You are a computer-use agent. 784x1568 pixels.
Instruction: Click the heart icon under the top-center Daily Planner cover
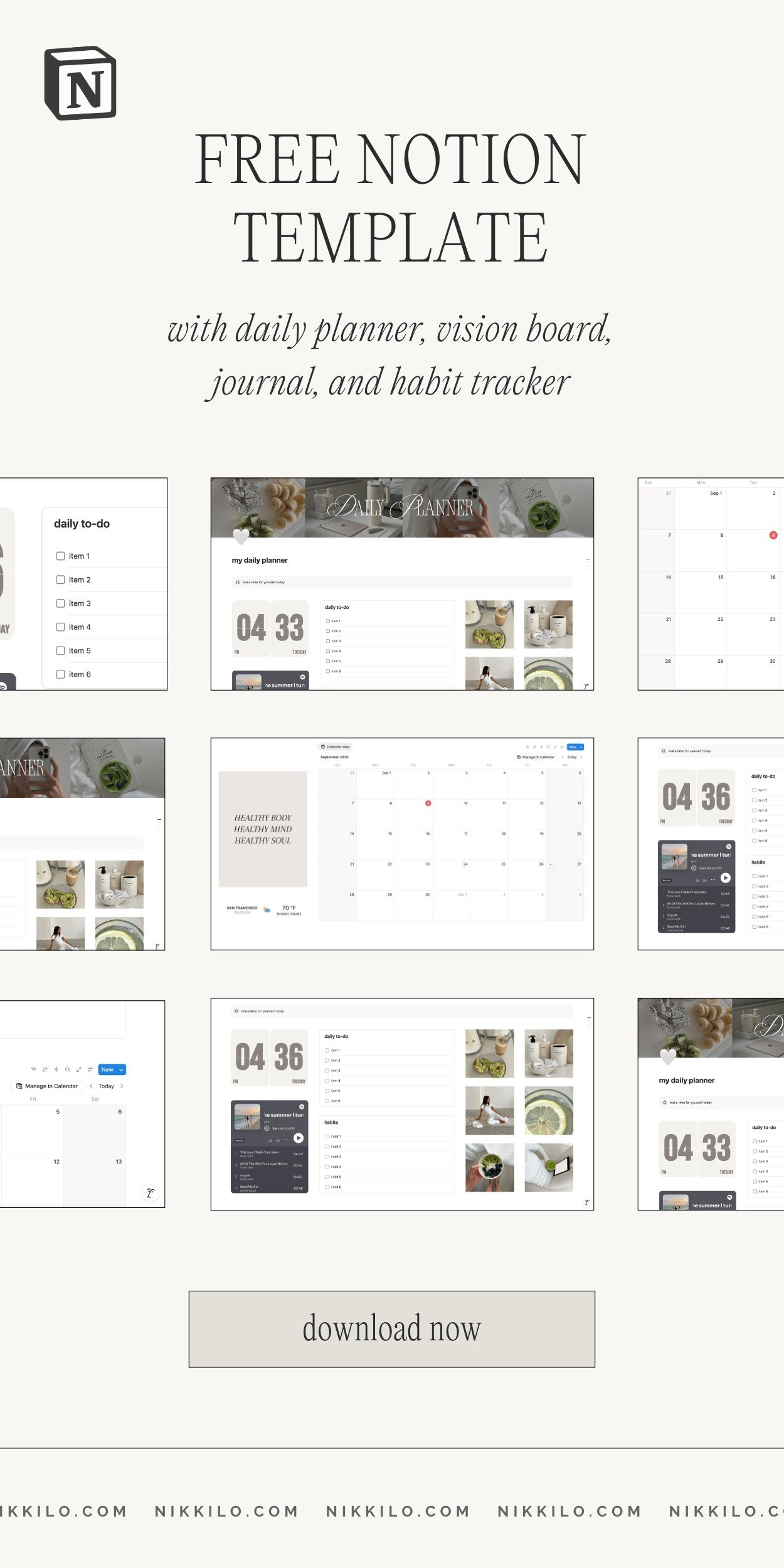click(241, 536)
